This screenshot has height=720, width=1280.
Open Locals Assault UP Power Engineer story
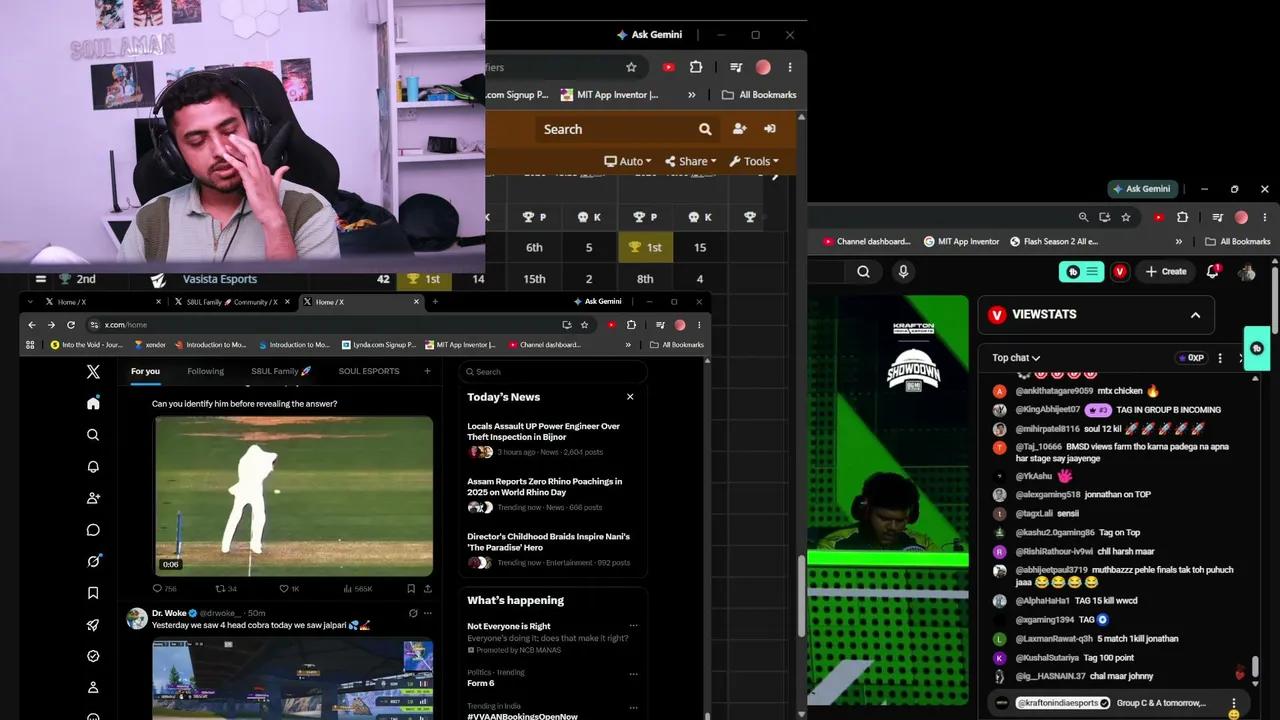click(543, 431)
